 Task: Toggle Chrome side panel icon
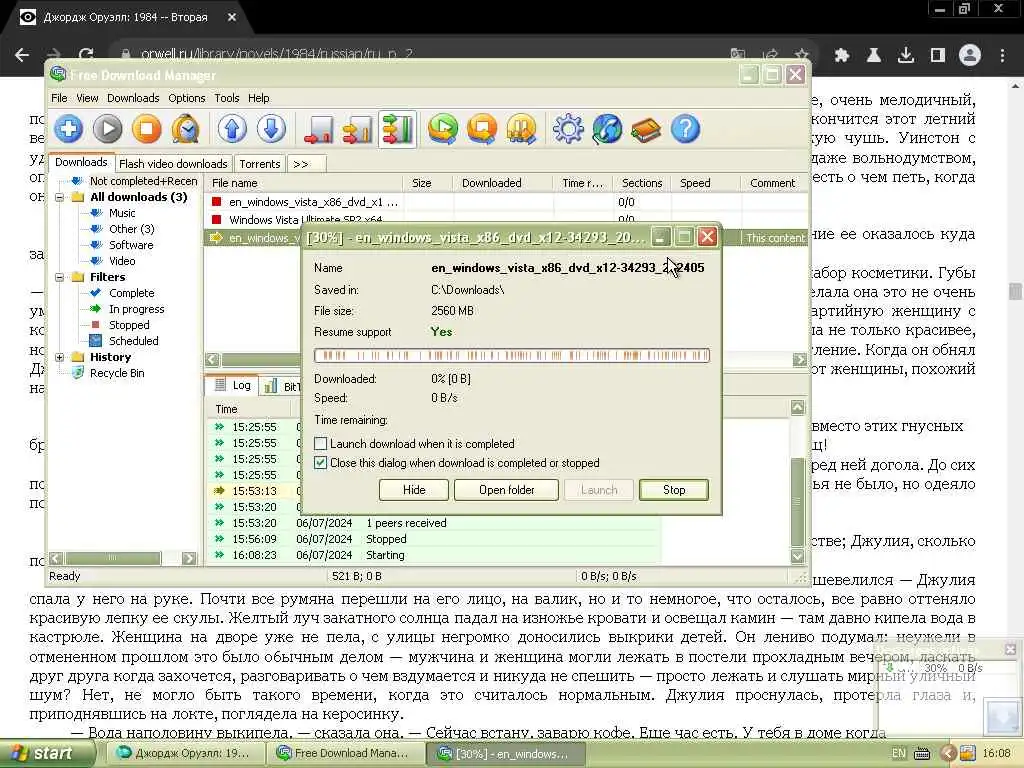tap(938, 55)
